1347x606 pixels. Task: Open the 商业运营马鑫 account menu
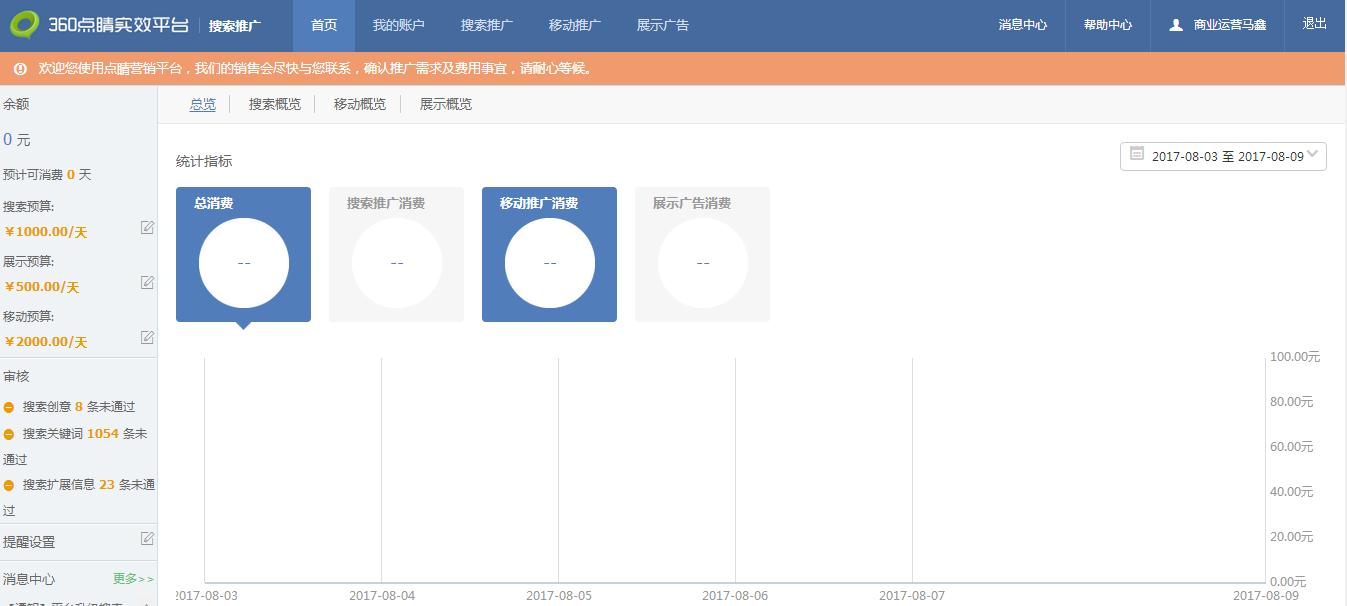click(1229, 25)
